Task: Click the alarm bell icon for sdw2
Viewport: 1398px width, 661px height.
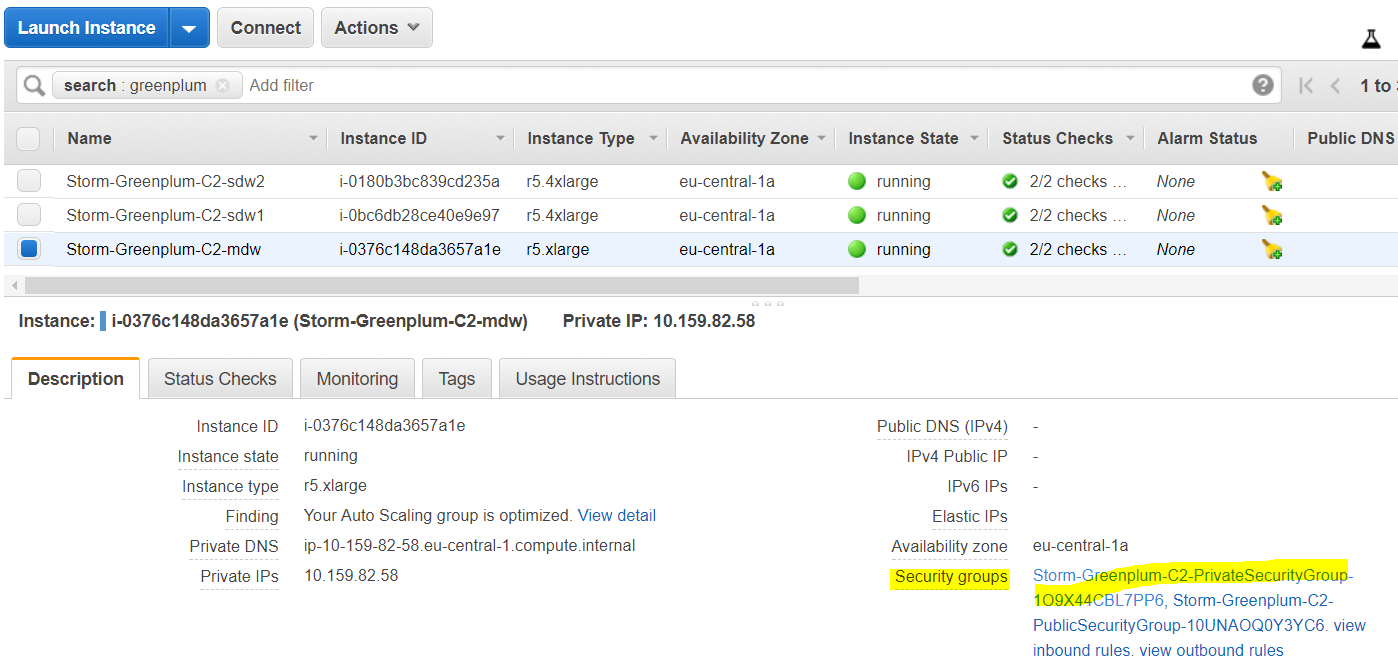Action: click(x=1272, y=182)
